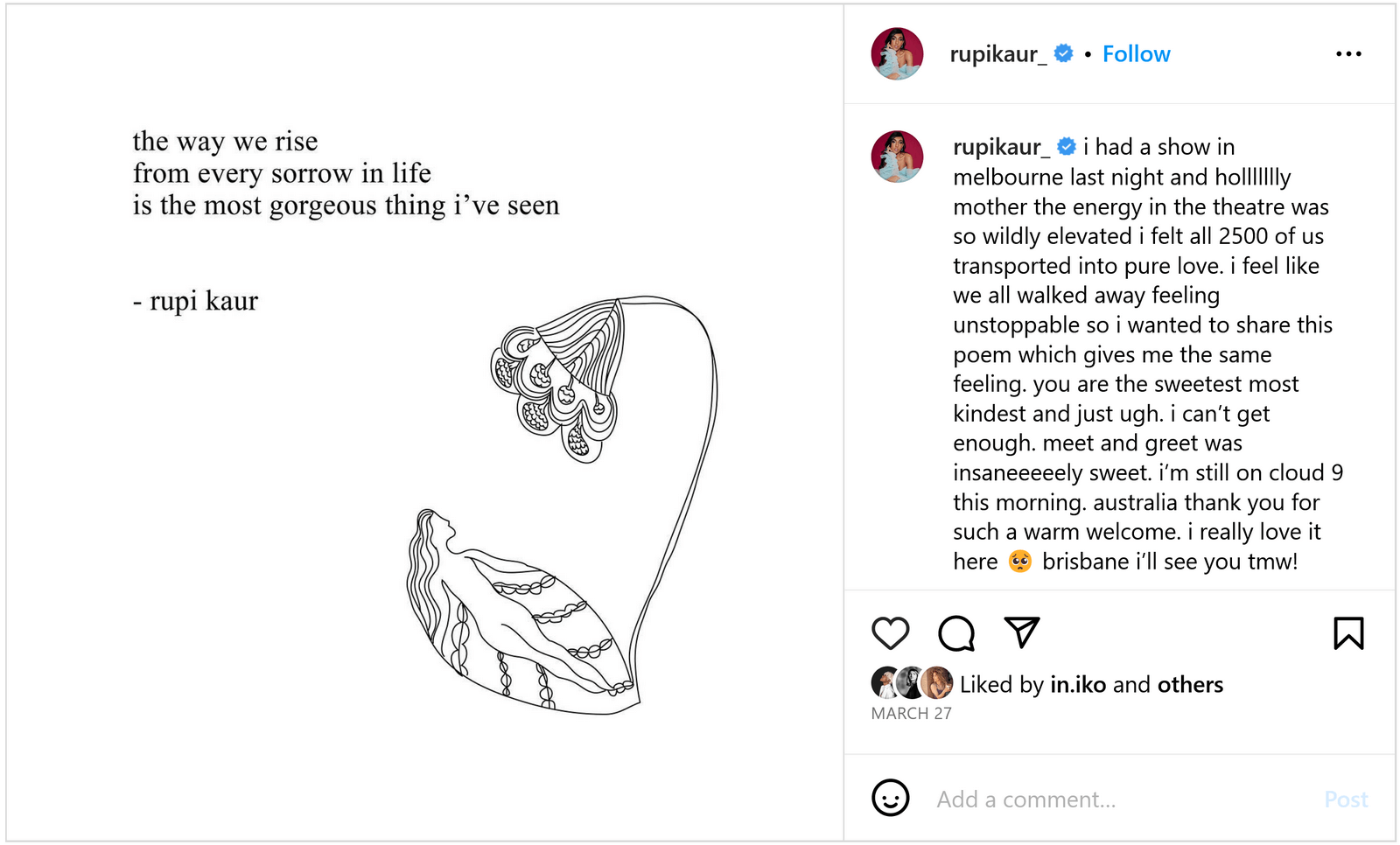The image size is (1400, 845).
Task: Open comments via the speech bubble icon
Action: coord(955,632)
